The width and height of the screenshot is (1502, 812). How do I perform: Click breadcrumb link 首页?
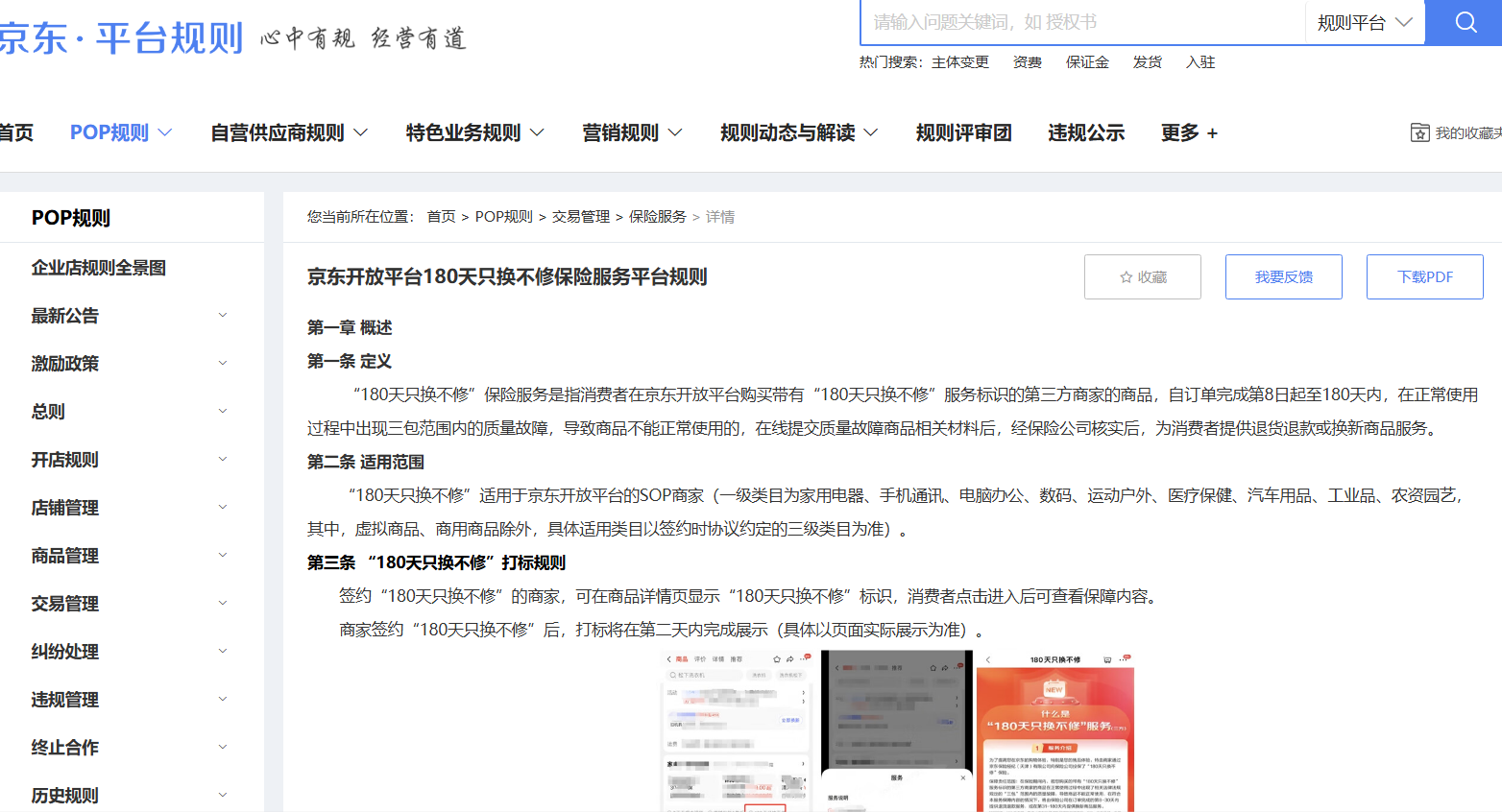(x=442, y=217)
